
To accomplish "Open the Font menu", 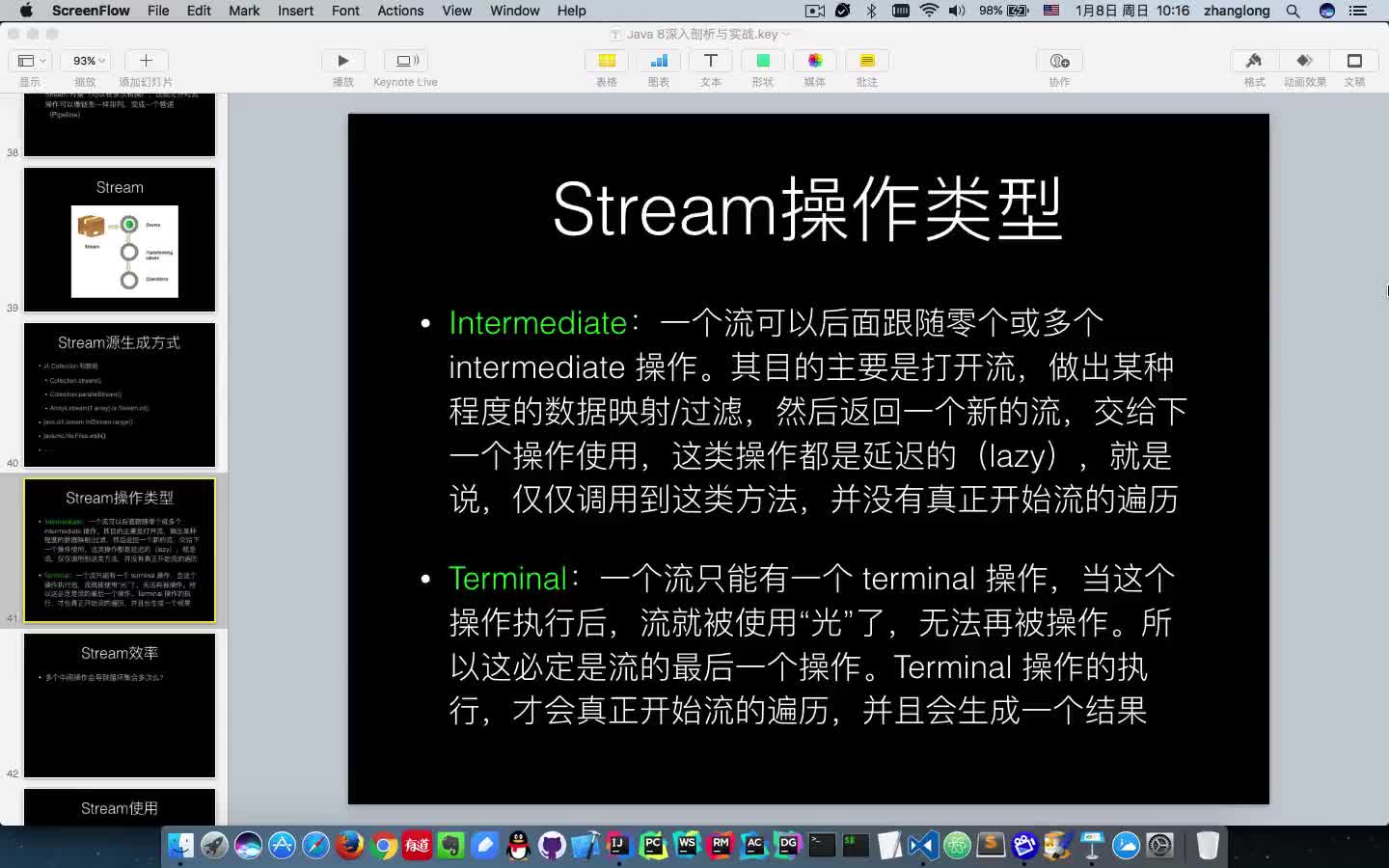I will click(345, 11).
